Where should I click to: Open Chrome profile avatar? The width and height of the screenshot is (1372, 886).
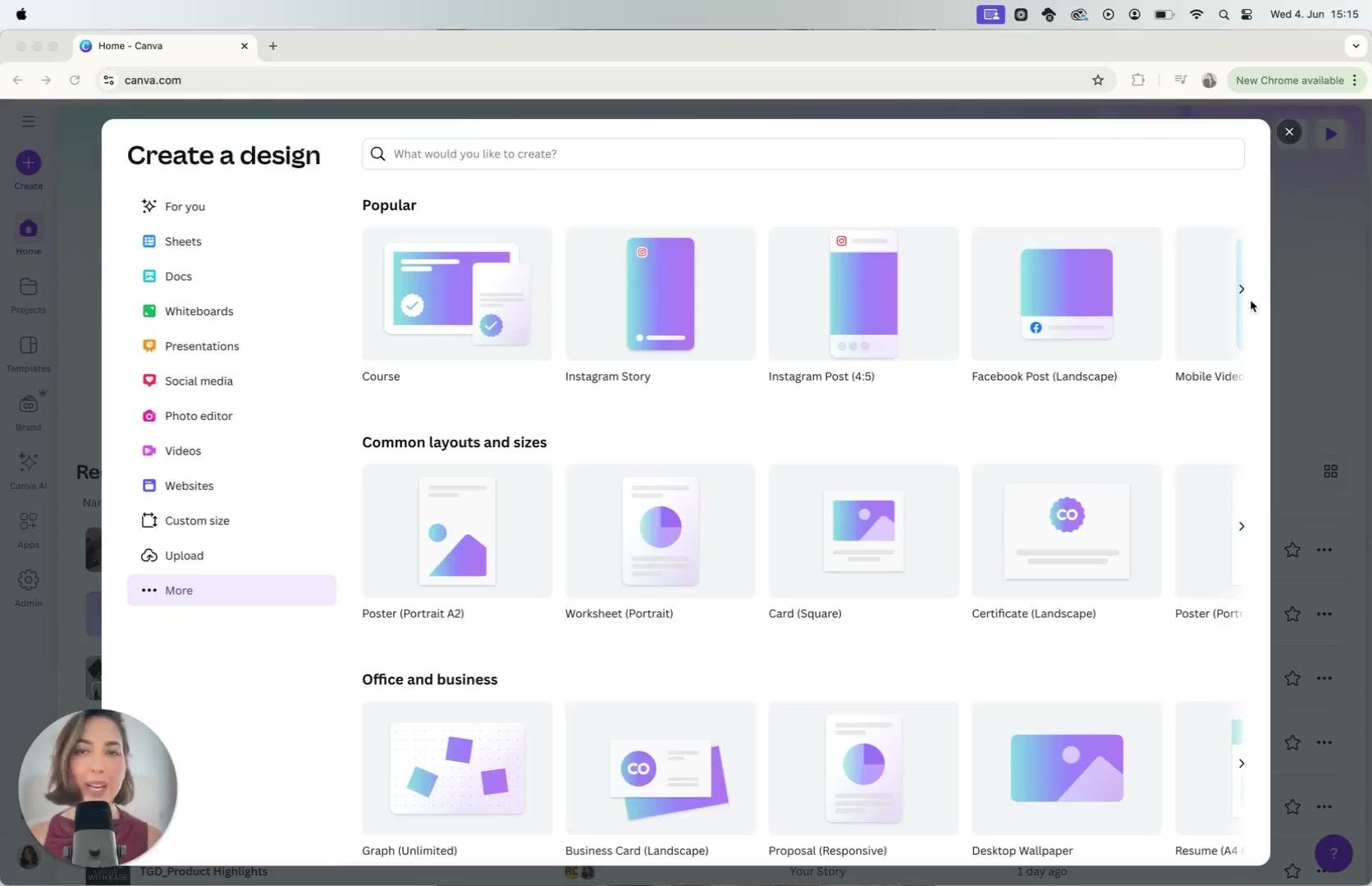[1209, 80]
